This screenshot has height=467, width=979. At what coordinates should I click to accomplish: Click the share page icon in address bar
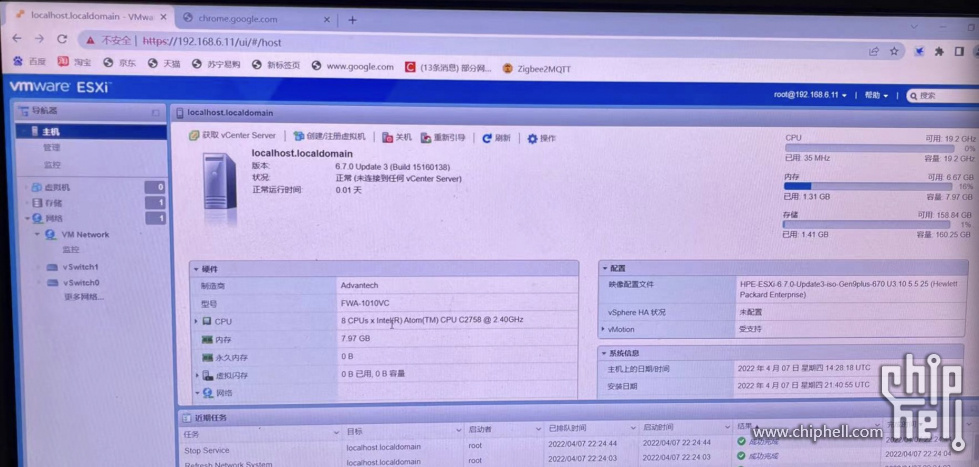pyautogui.click(x=874, y=52)
